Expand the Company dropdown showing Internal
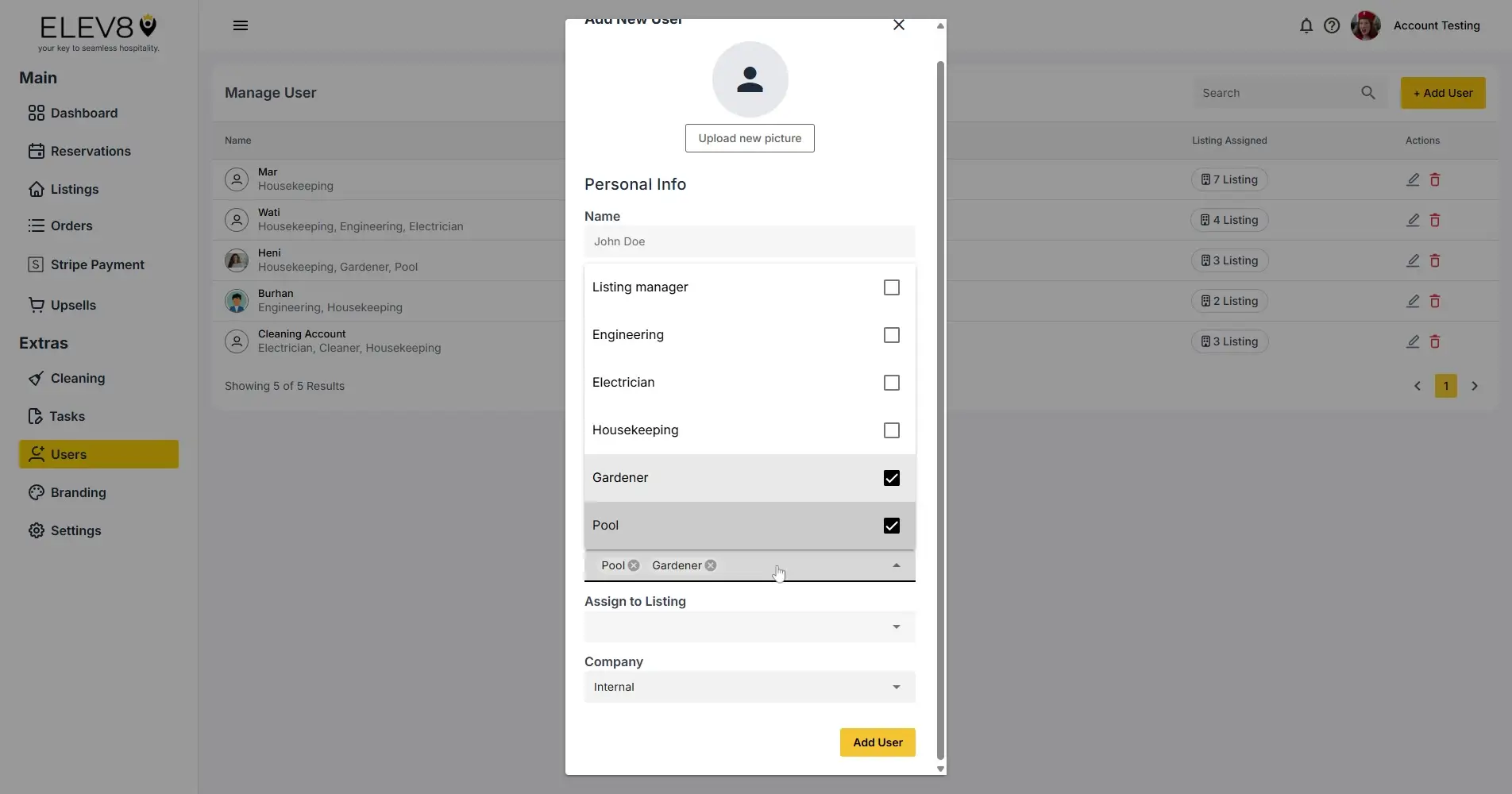Viewport: 1512px width, 794px height. [x=896, y=686]
